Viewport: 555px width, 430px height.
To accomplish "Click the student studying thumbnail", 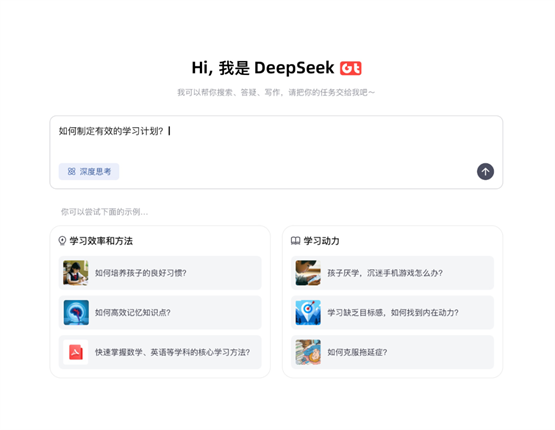I will coord(76,273).
